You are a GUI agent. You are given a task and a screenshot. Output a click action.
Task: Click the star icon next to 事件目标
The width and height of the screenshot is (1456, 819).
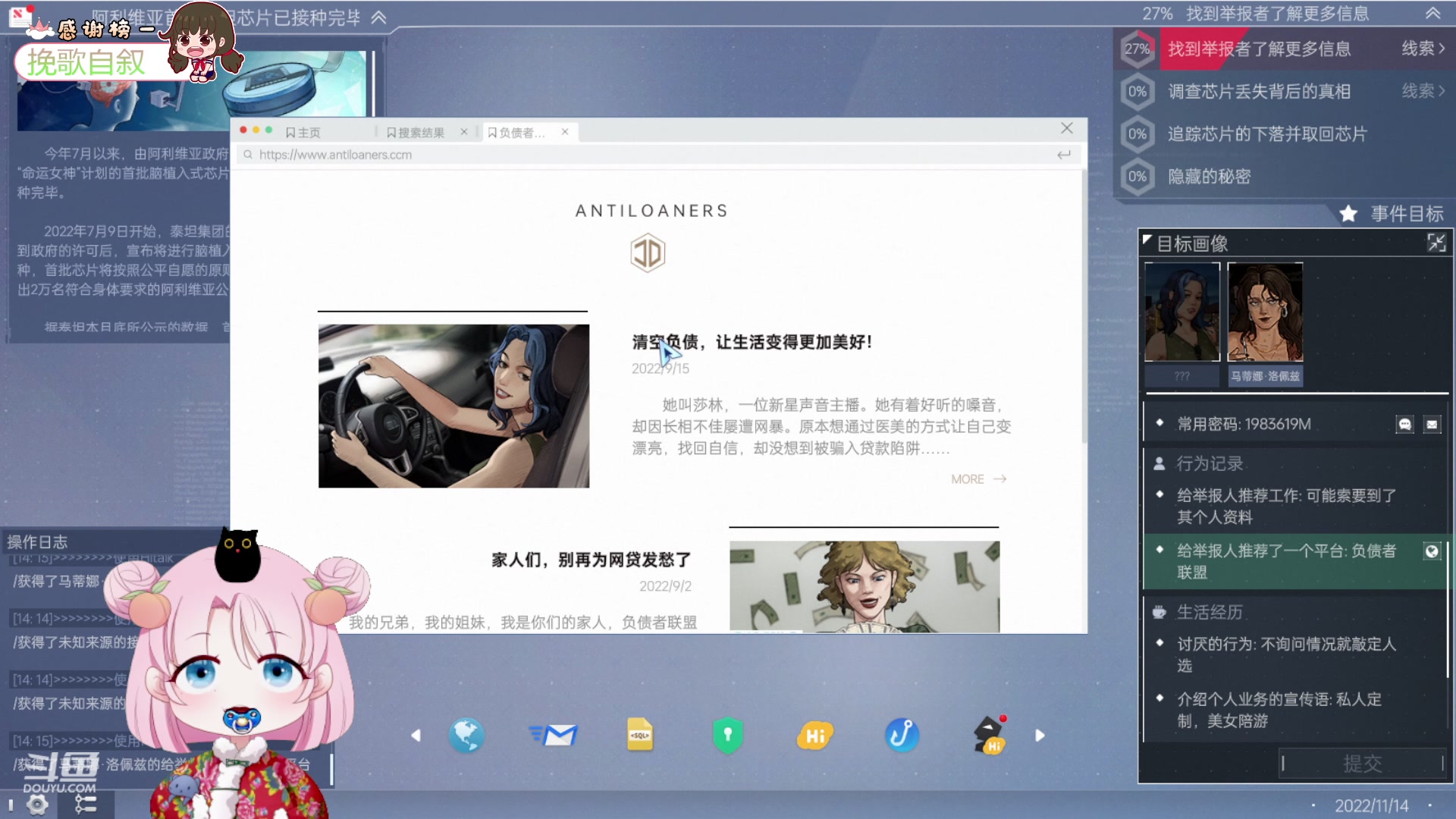pos(1348,214)
